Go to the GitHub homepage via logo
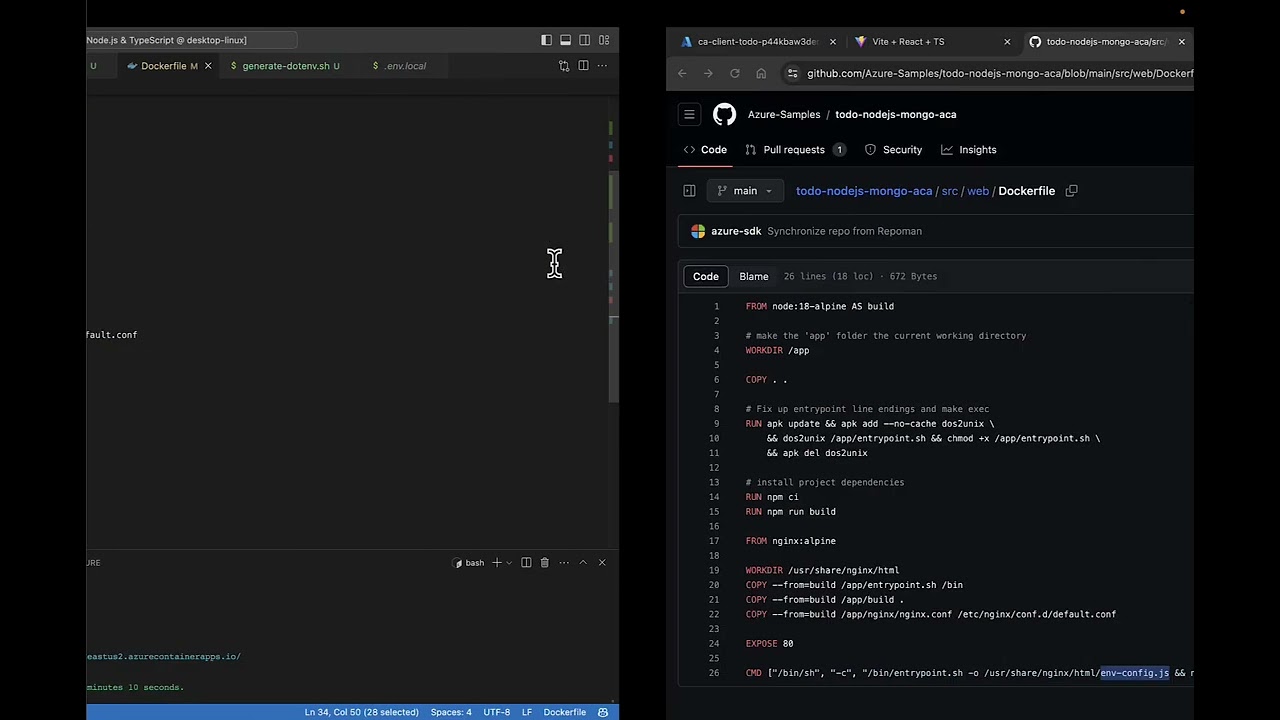Image resolution: width=1280 pixels, height=720 pixels. (x=724, y=115)
